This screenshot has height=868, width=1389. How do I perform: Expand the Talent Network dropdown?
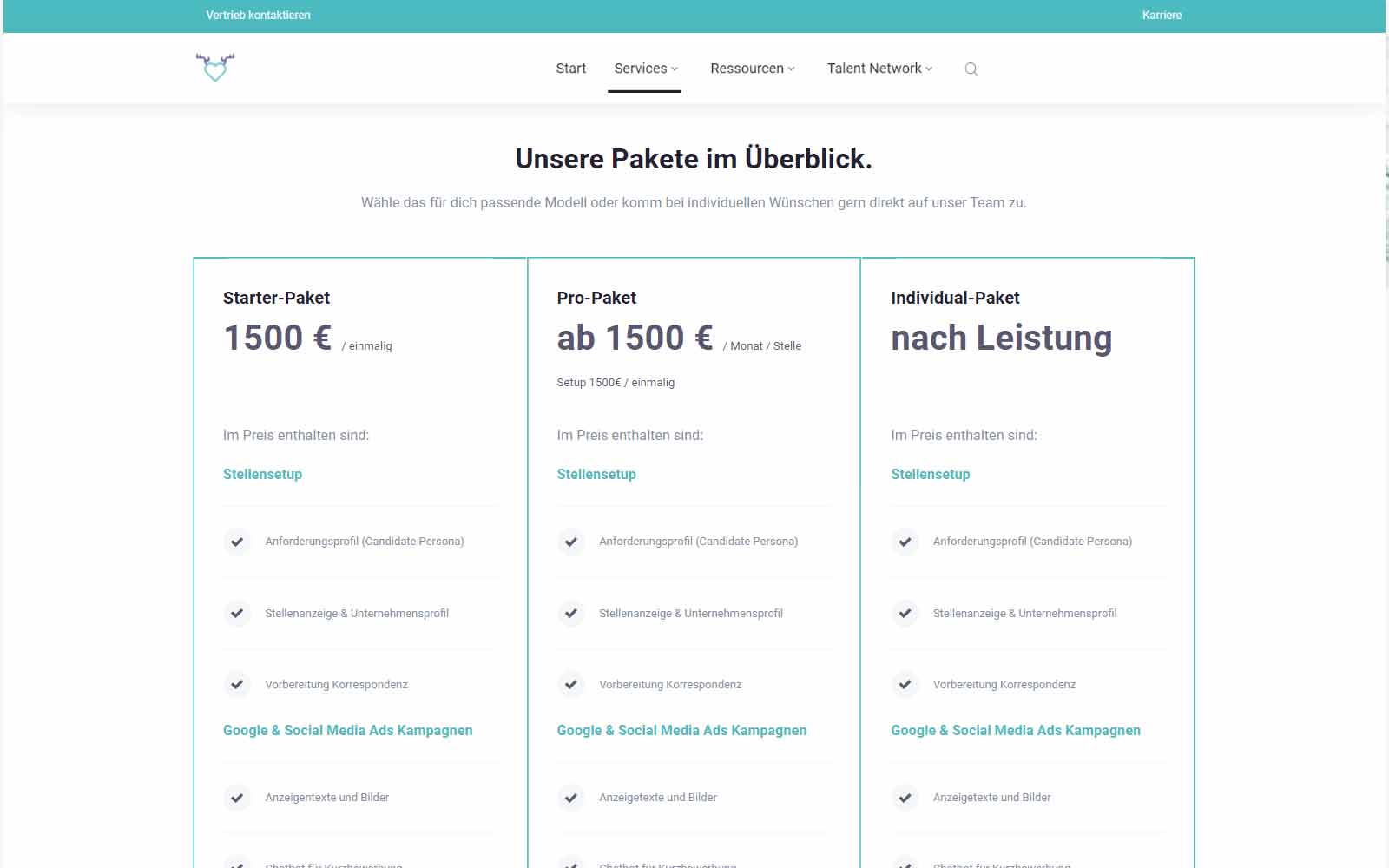tap(879, 69)
